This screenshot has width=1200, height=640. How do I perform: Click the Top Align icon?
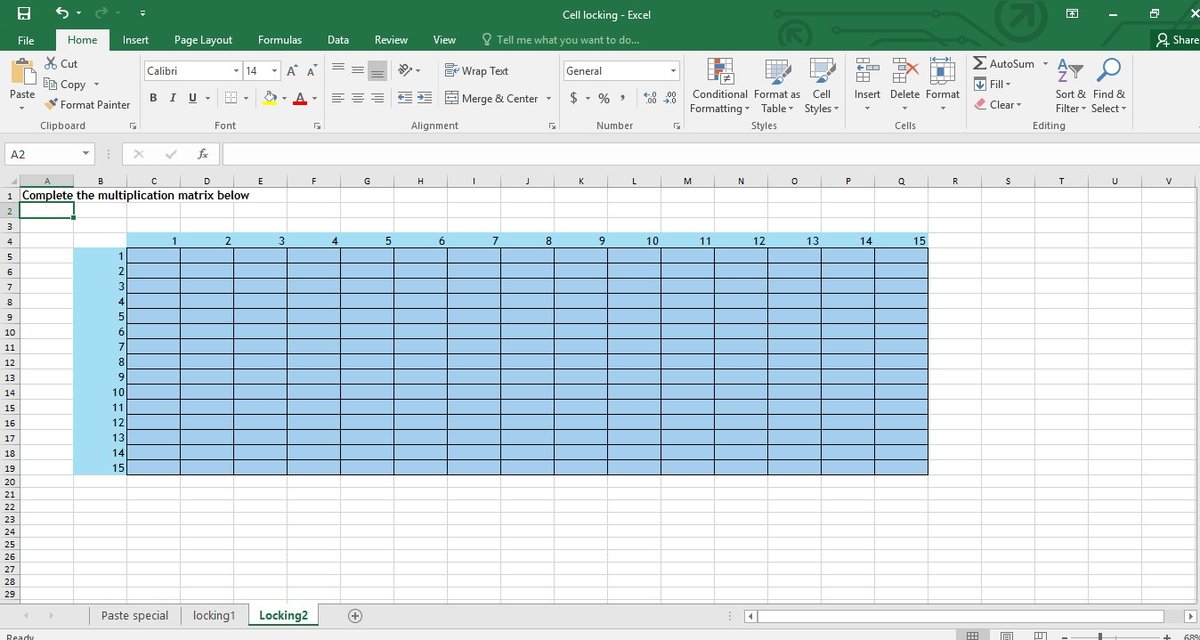coord(339,70)
